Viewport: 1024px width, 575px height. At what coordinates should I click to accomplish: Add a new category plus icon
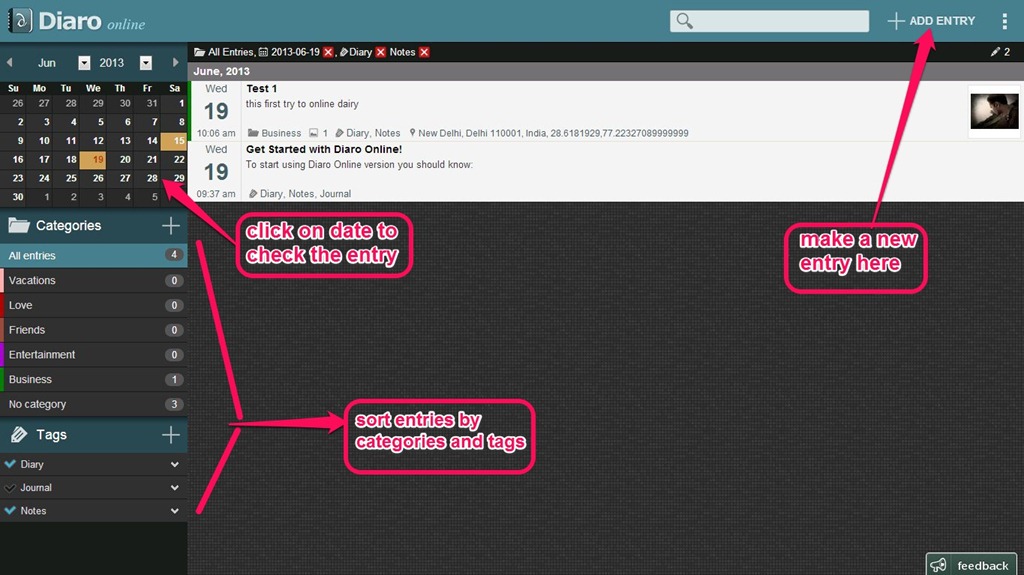(x=170, y=225)
